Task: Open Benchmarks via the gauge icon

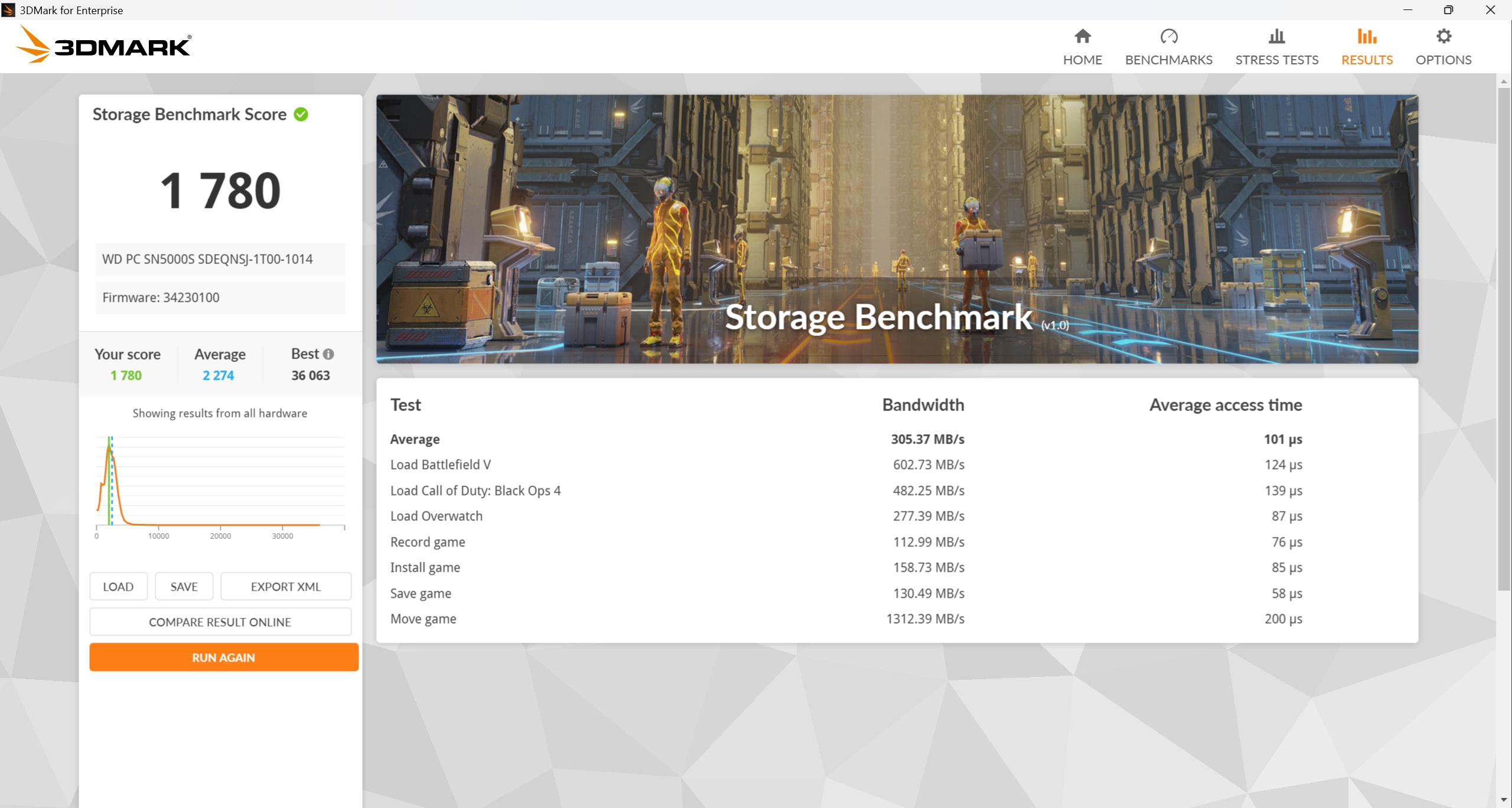Action: 1168,37
